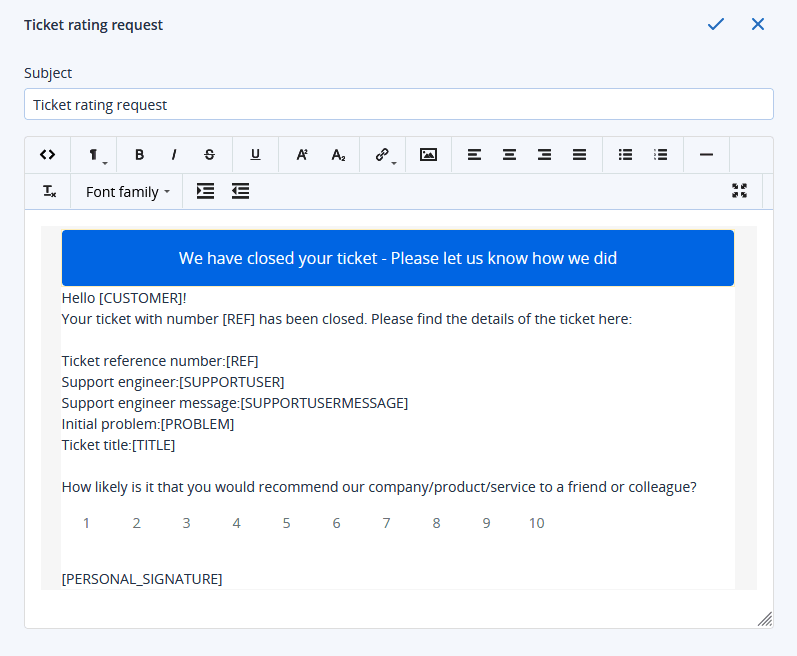The height and width of the screenshot is (656, 797).
Task: Increase indent of the paragraph
Action: tap(205, 192)
